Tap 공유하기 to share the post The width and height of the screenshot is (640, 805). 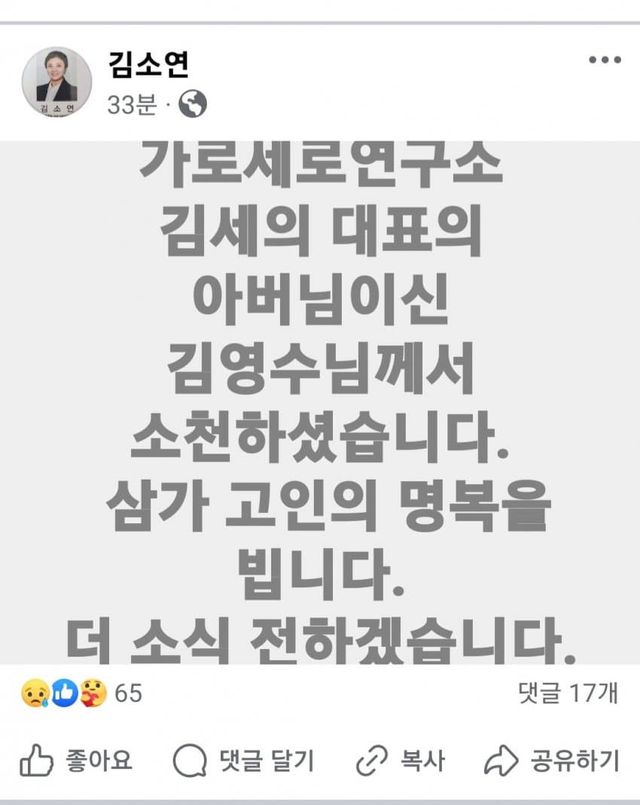coord(575,760)
